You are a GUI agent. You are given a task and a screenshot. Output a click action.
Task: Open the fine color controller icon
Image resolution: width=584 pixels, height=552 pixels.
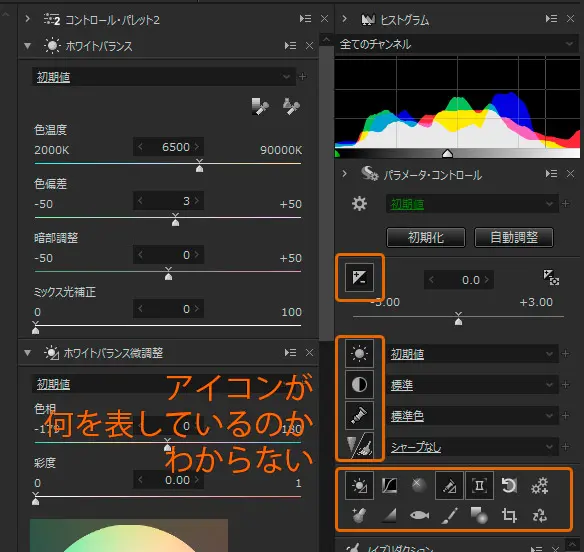point(449,485)
